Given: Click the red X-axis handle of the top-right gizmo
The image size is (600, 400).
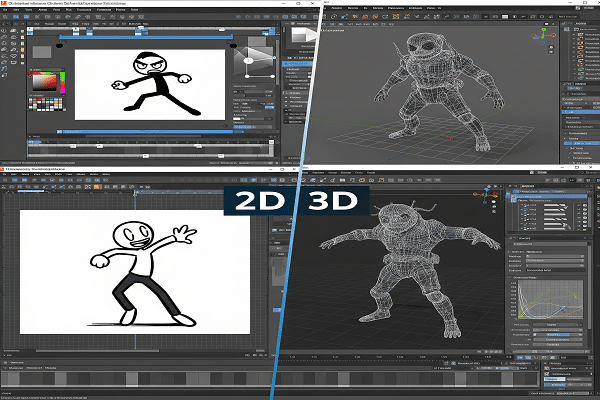Looking at the screenshot, I should 553,35.
